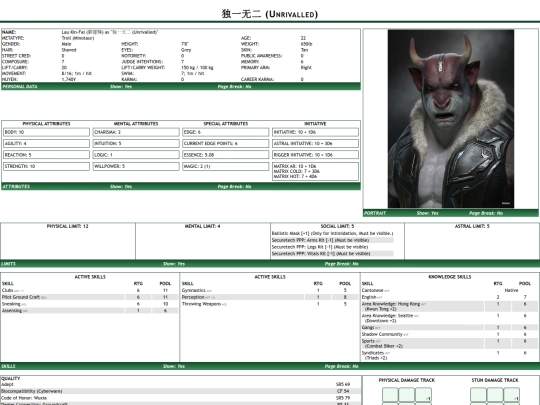Click Area Knowledge: Seattle skill
The width and height of the screenshot is (540, 405).
449,318
